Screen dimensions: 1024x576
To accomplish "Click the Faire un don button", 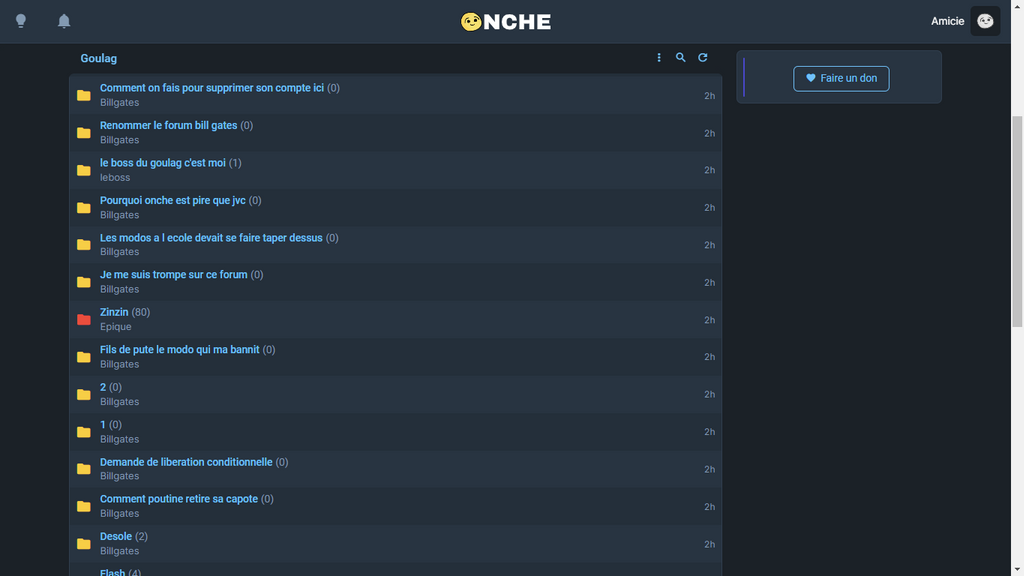I will click(841, 78).
